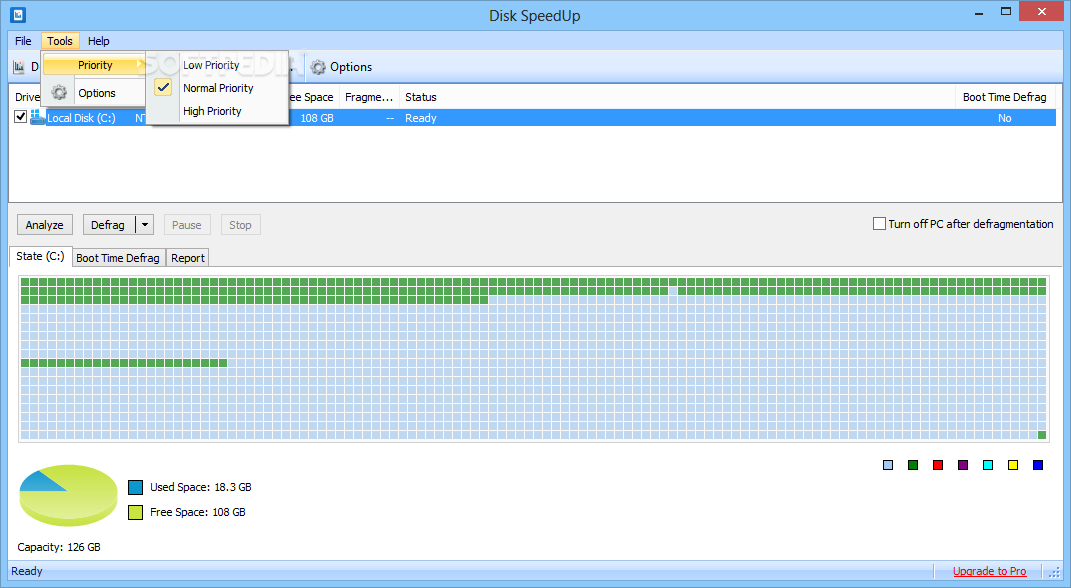
Task: Switch to the Report tab
Action: coord(188,257)
